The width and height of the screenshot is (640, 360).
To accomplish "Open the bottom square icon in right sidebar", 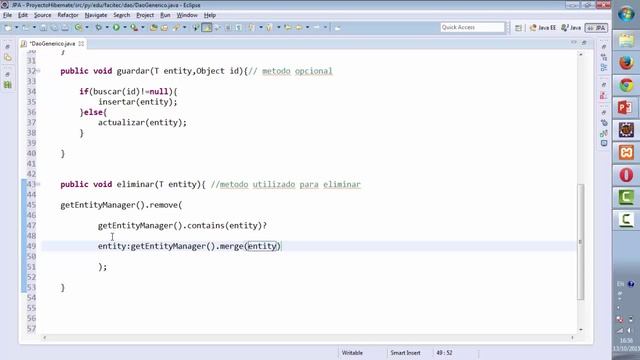I will click(x=604, y=143).
